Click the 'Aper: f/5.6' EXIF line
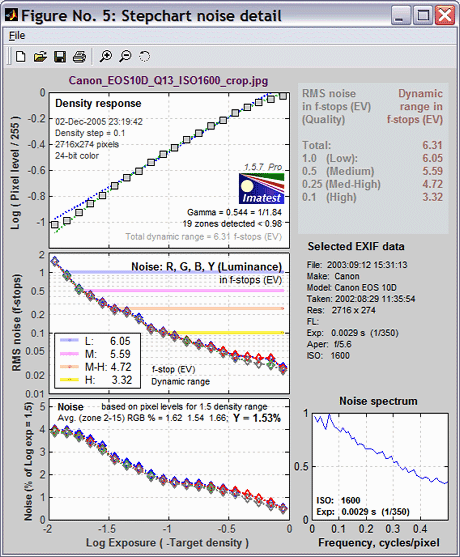Viewport: 460px width, 557px height. pos(330,344)
